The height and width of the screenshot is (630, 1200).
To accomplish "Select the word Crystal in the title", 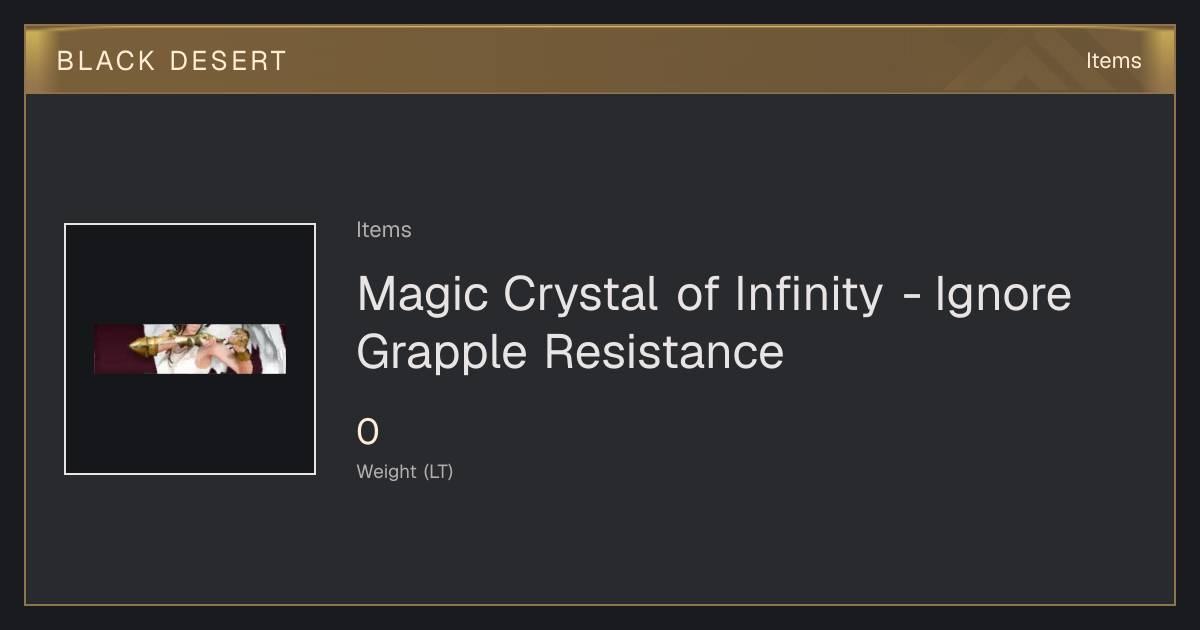I will 580,294.
